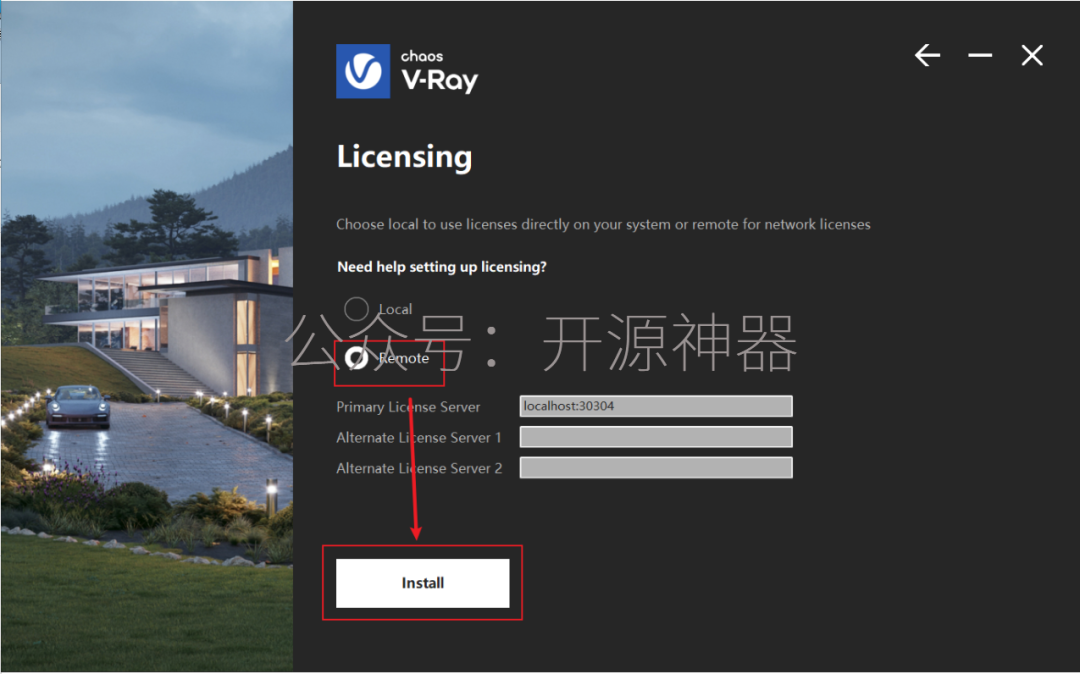This screenshot has width=1080, height=674.
Task: Click the blue Chaos V-Ray logo icon
Action: (x=363, y=71)
